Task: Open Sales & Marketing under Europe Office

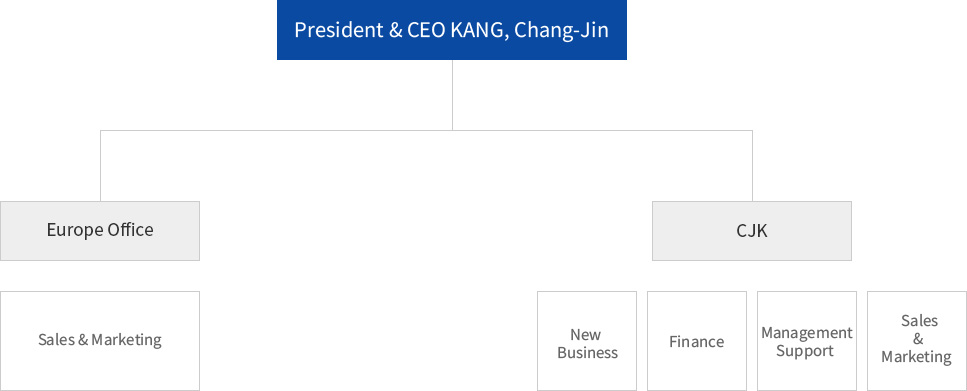Action: 100,340
